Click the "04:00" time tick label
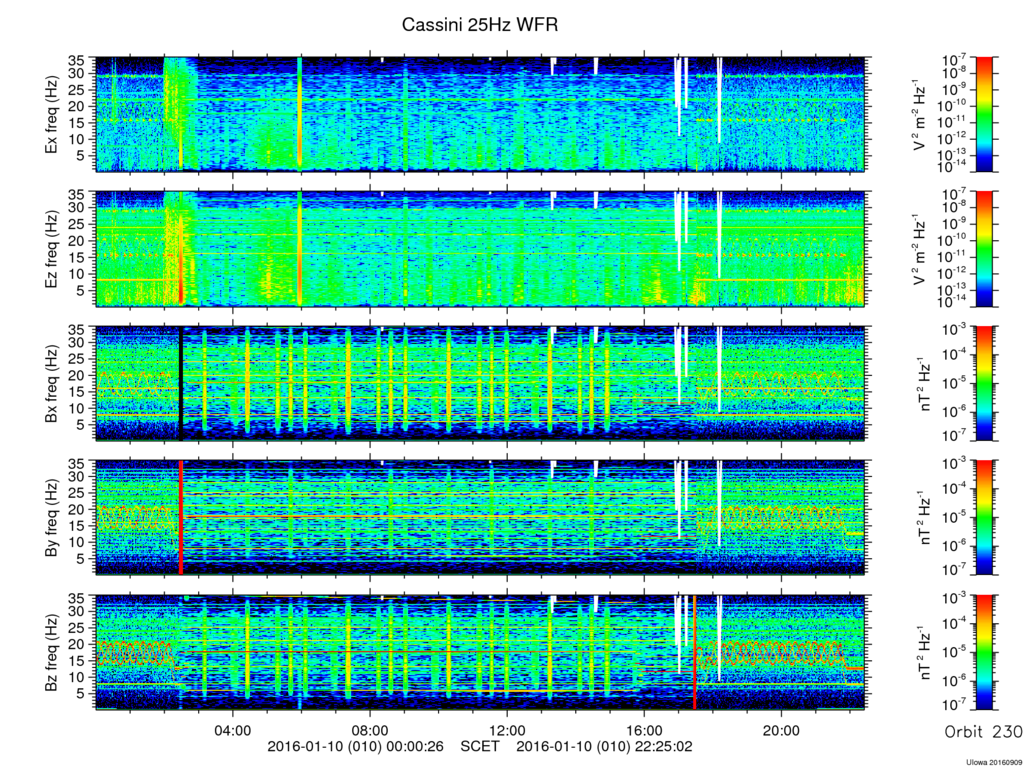The image size is (1024, 767). coord(232,730)
